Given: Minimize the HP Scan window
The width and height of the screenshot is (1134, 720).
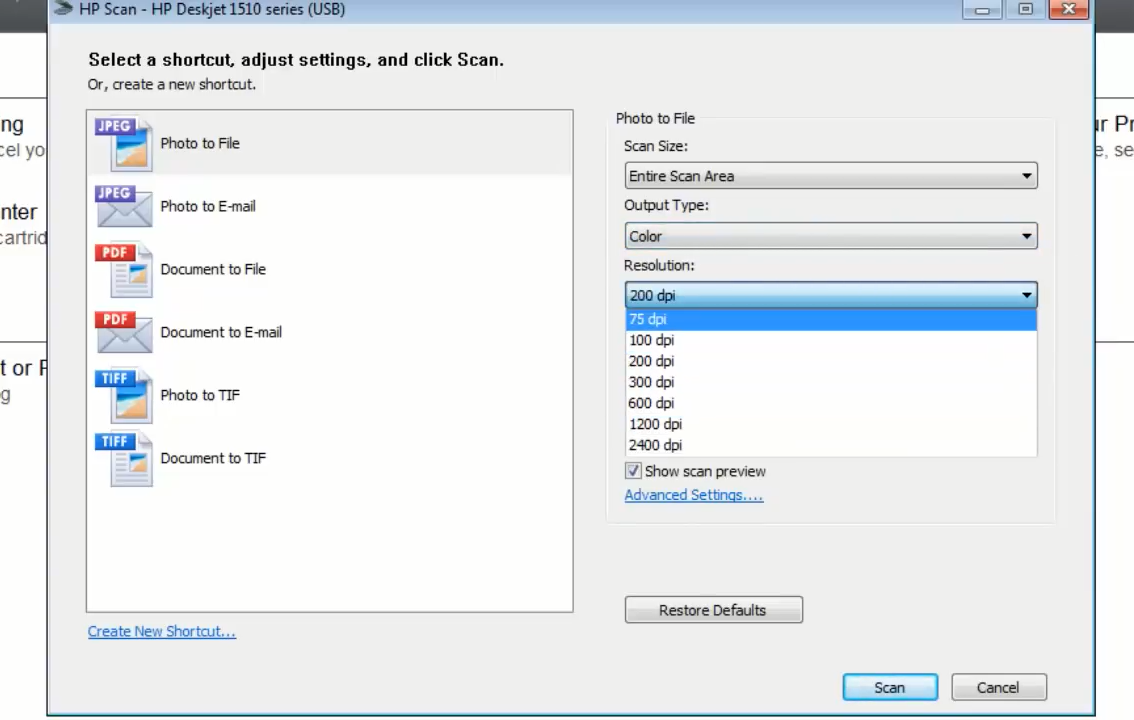Looking at the screenshot, I should click(x=981, y=9).
